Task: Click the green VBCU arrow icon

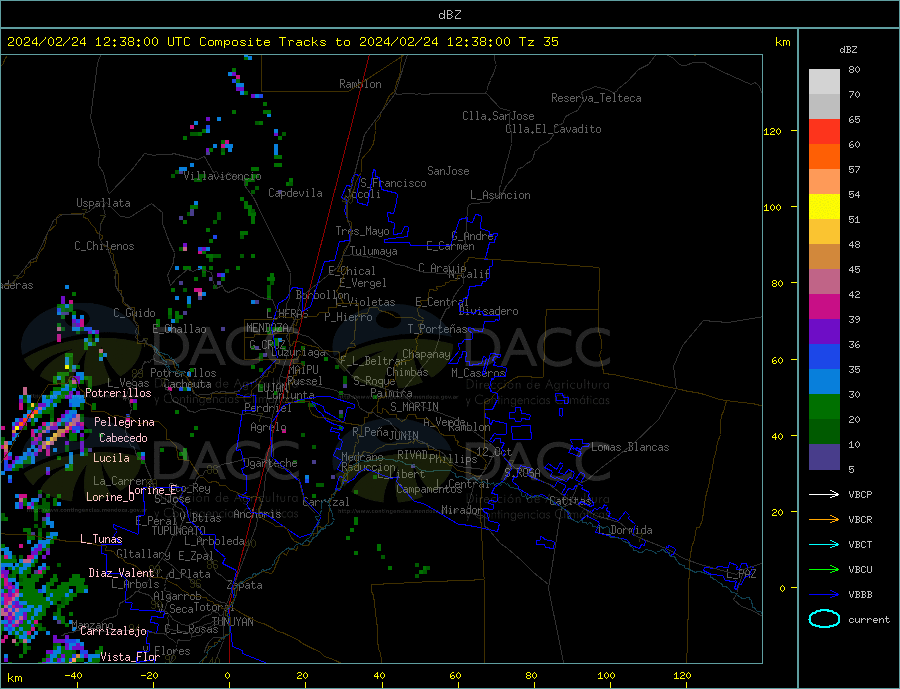Action: 824,570
